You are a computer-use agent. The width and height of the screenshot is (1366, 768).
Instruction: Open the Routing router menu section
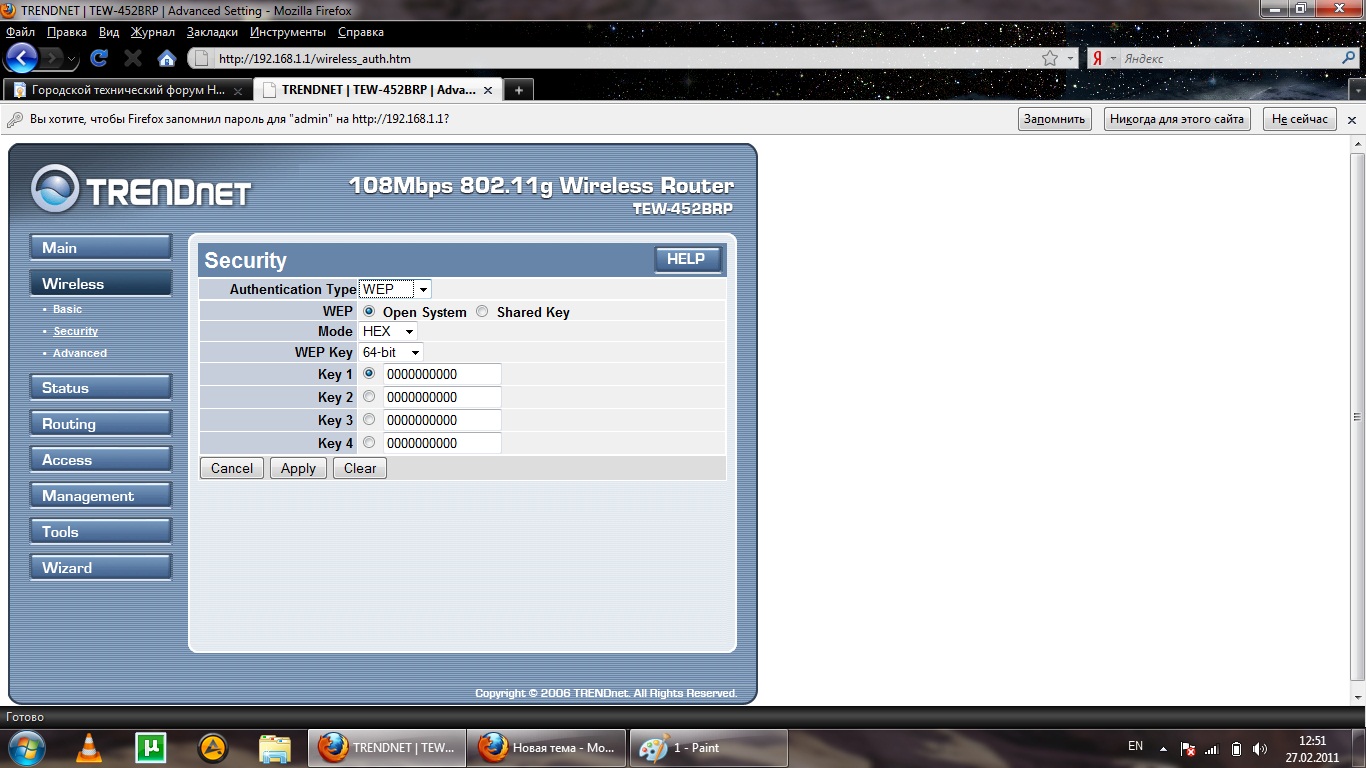(100, 424)
